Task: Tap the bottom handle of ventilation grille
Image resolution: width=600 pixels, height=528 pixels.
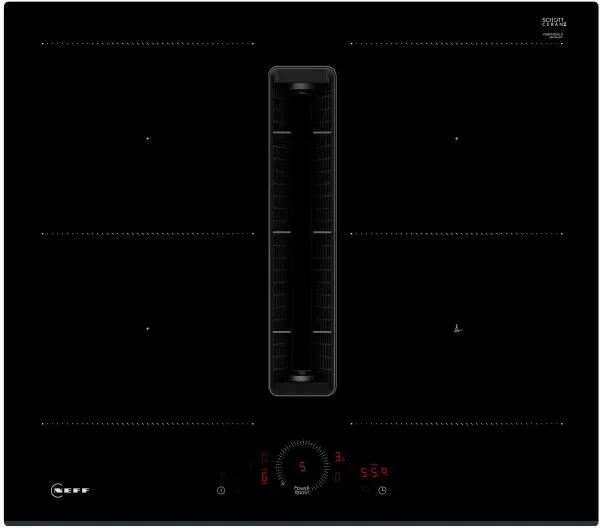Action: tap(302, 377)
